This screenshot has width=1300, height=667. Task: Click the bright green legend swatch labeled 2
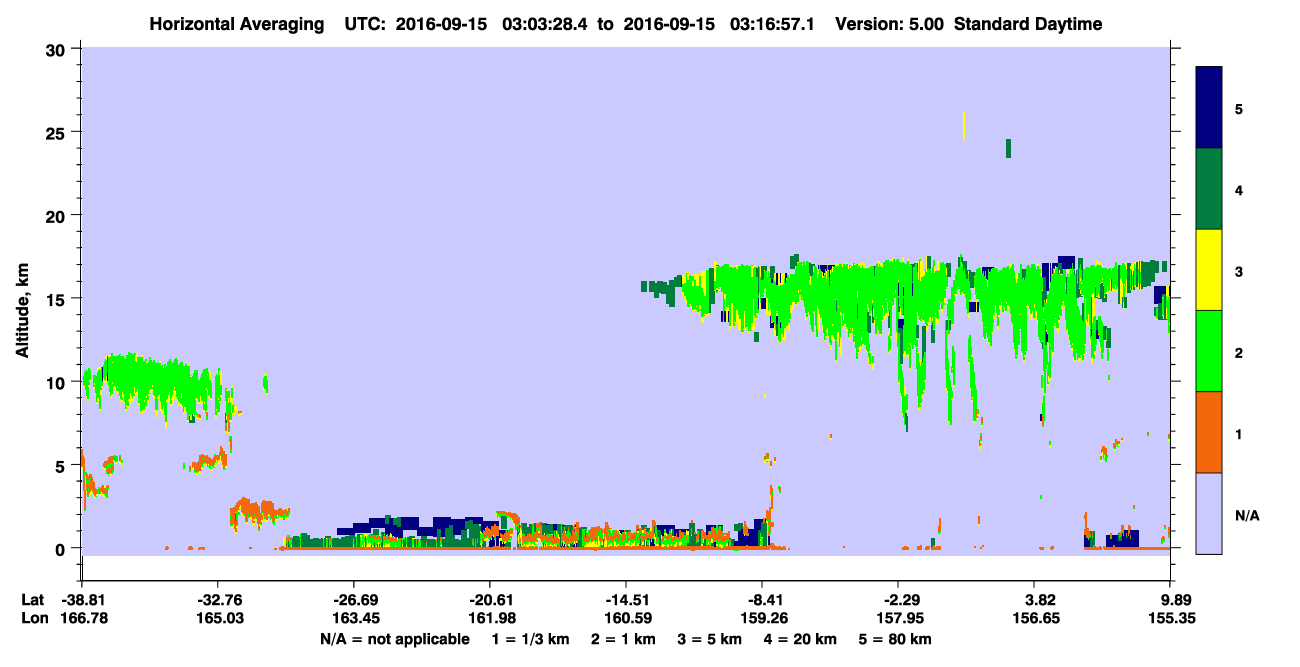[x=1209, y=351]
